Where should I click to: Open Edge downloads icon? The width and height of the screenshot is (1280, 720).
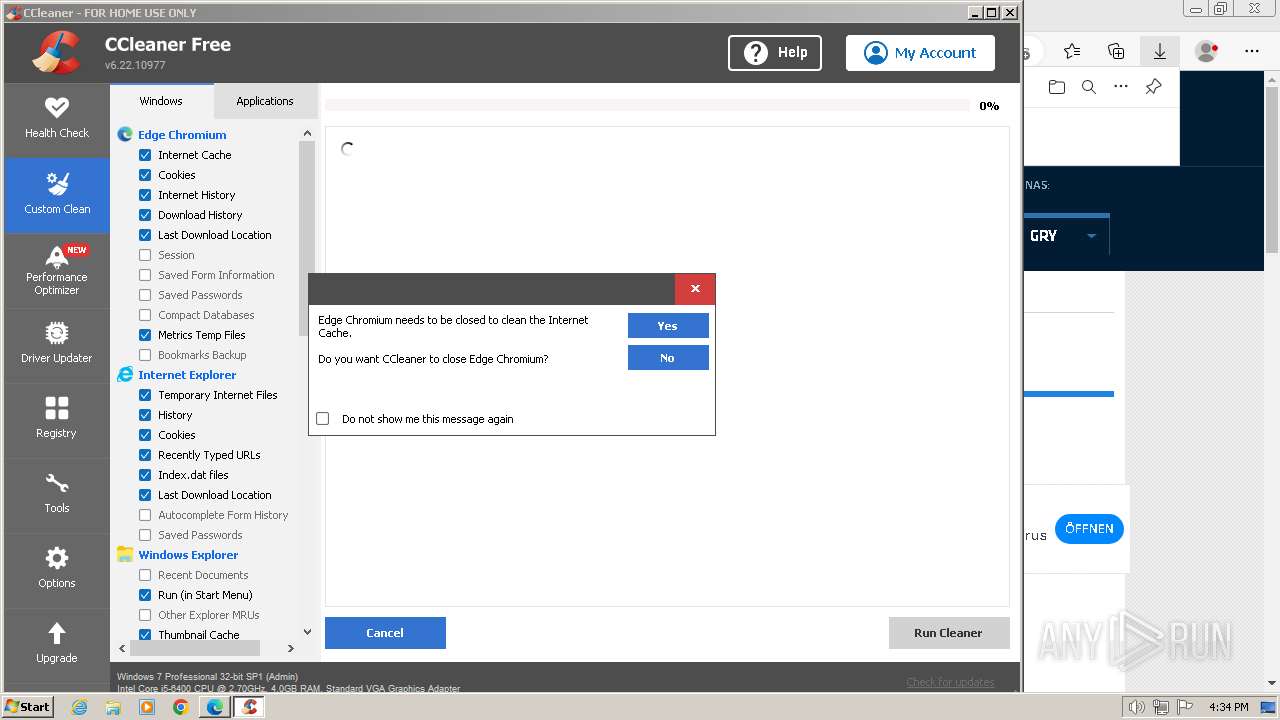point(1160,51)
